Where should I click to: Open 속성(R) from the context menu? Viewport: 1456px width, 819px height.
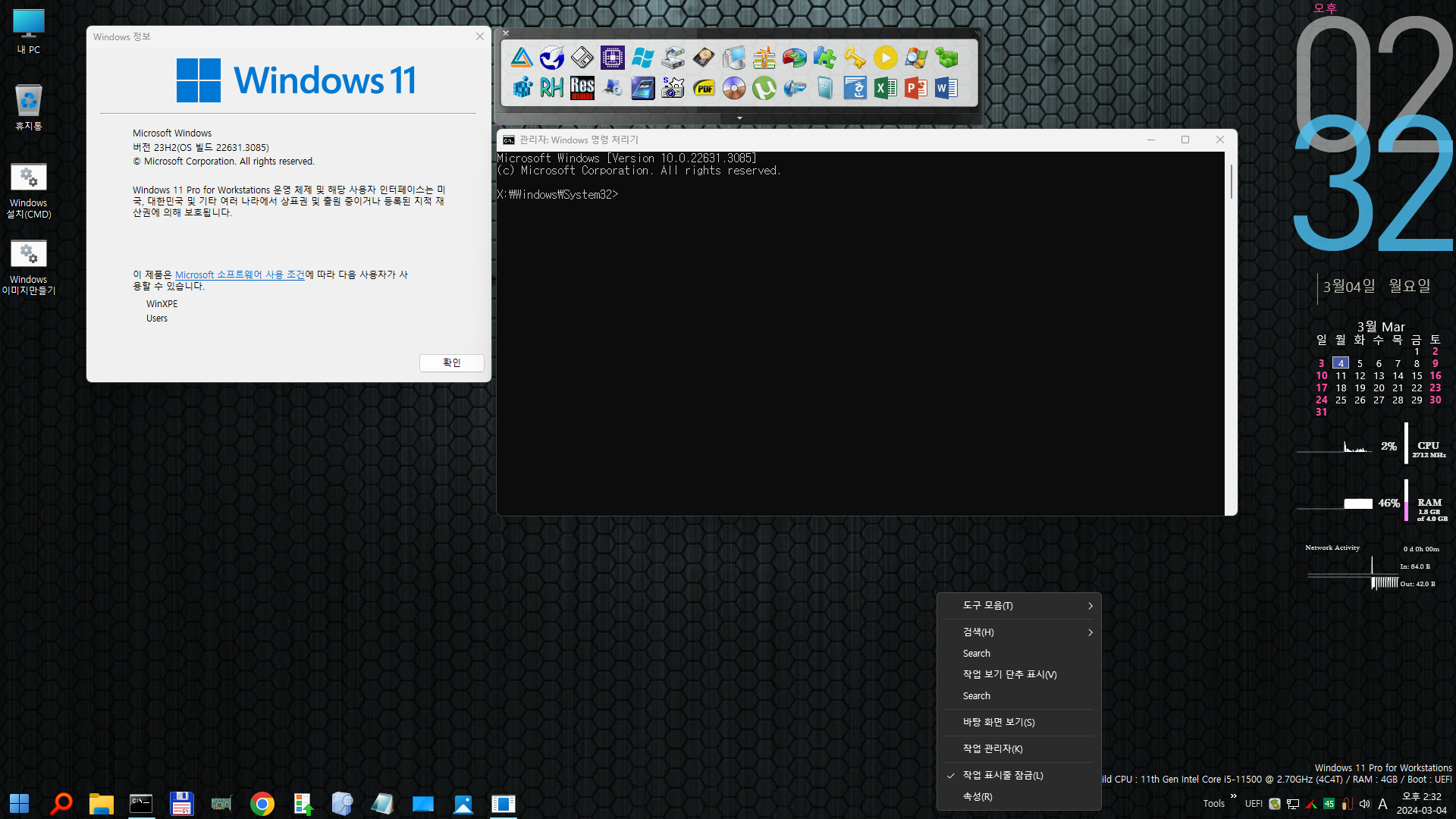tap(1019, 797)
